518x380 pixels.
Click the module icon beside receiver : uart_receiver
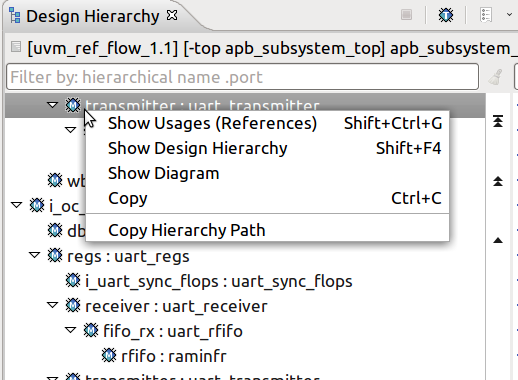point(73,305)
